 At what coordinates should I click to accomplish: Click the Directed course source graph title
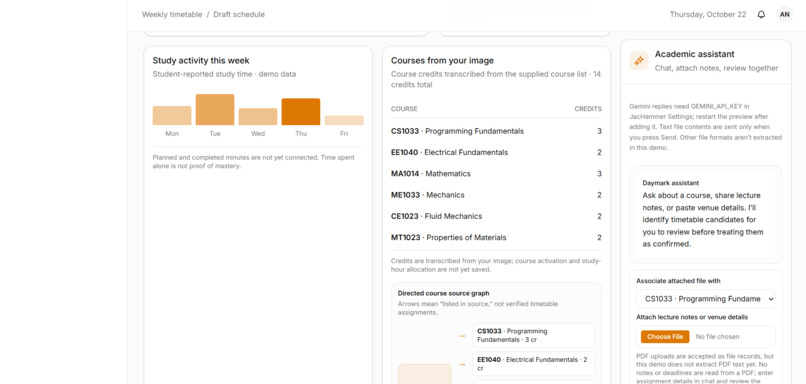pos(444,293)
